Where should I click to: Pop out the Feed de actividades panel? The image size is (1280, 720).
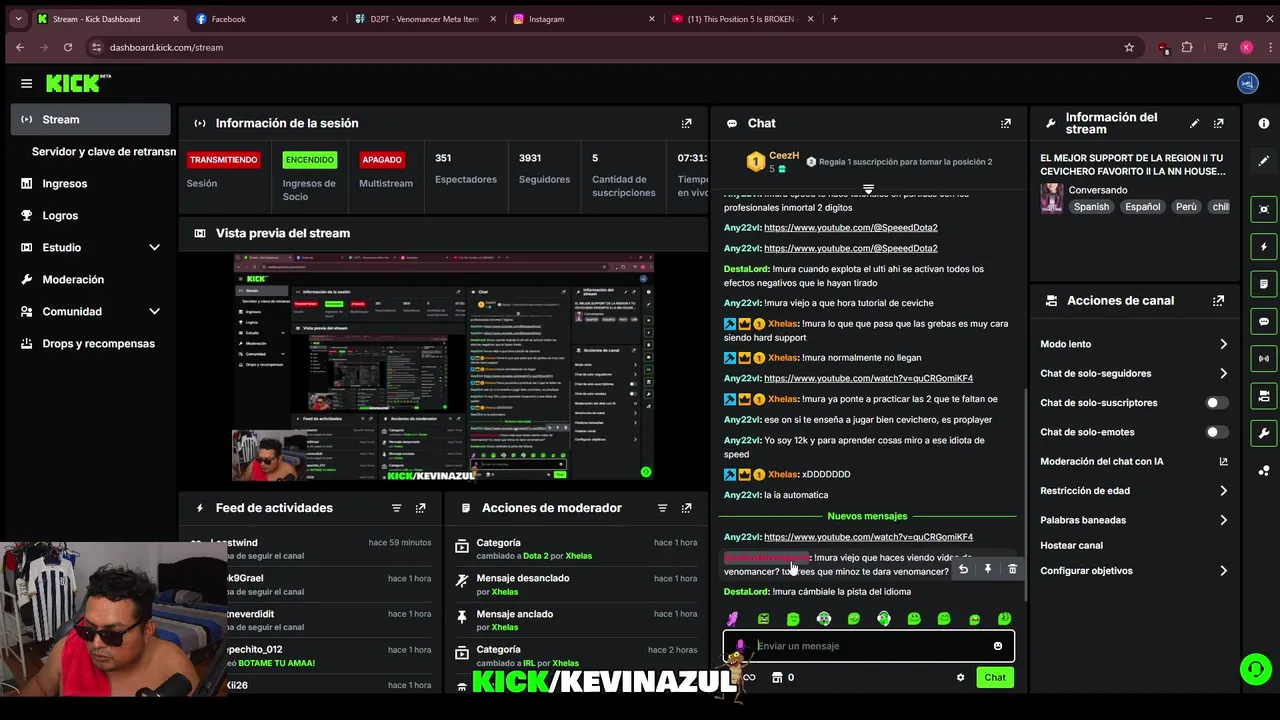420,508
